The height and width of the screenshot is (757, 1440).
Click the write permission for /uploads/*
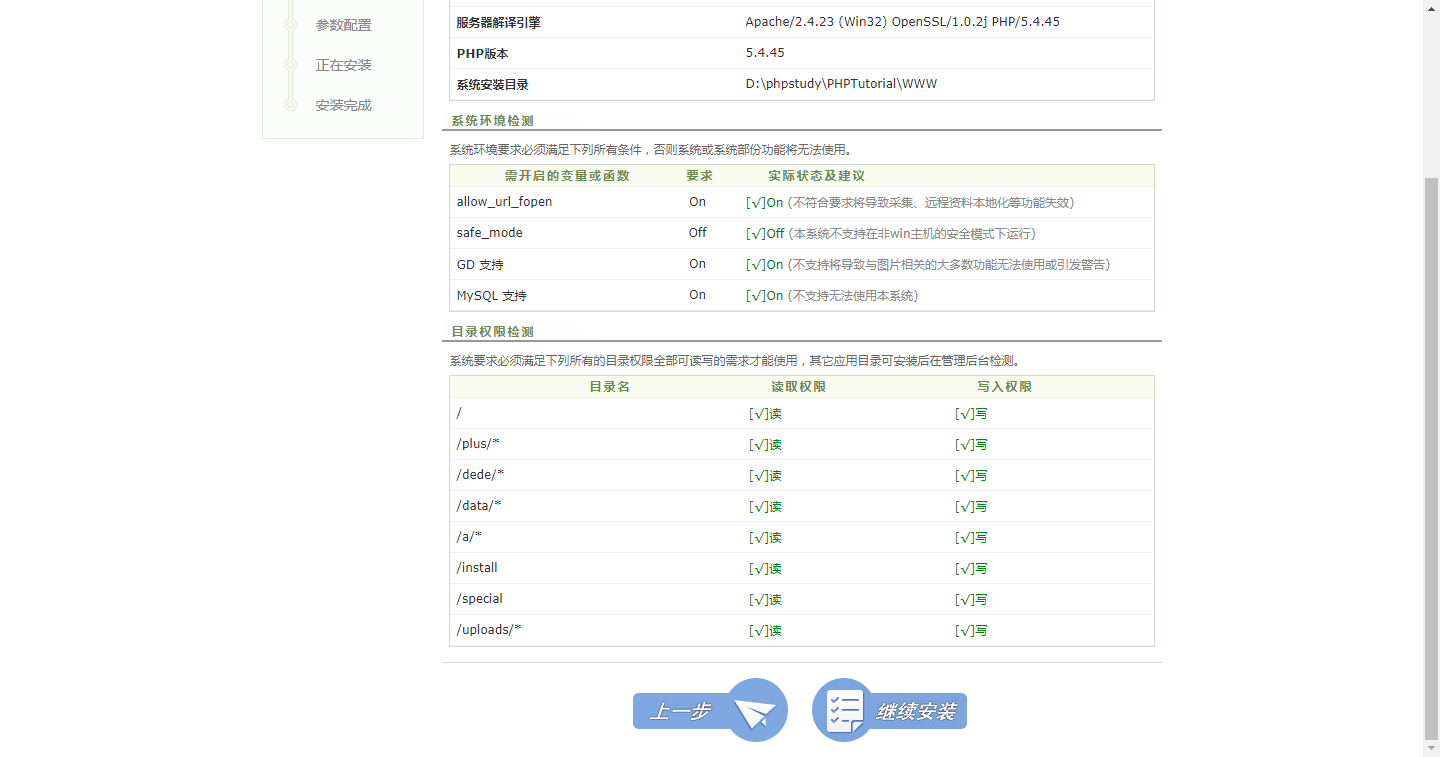click(971, 630)
